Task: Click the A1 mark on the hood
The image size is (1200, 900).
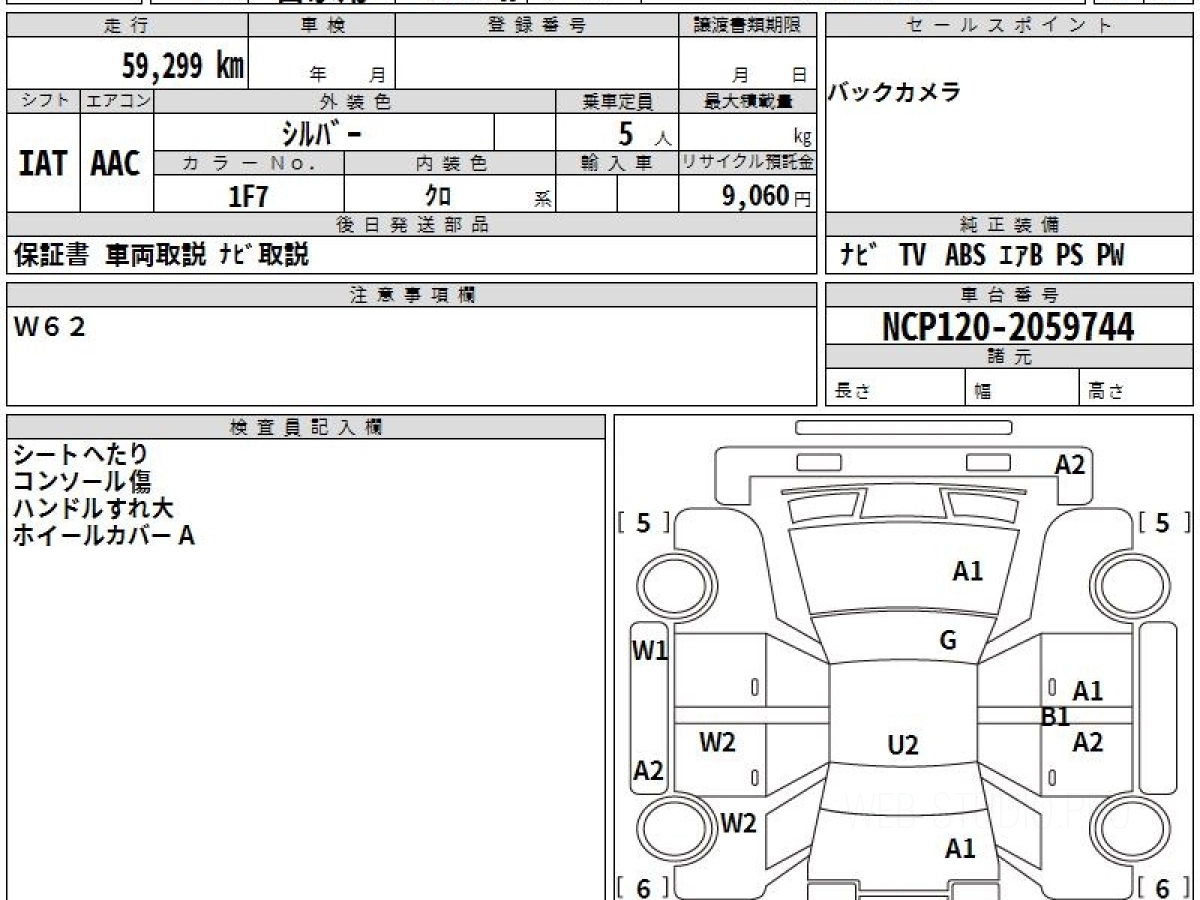Action: coord(967,572)
